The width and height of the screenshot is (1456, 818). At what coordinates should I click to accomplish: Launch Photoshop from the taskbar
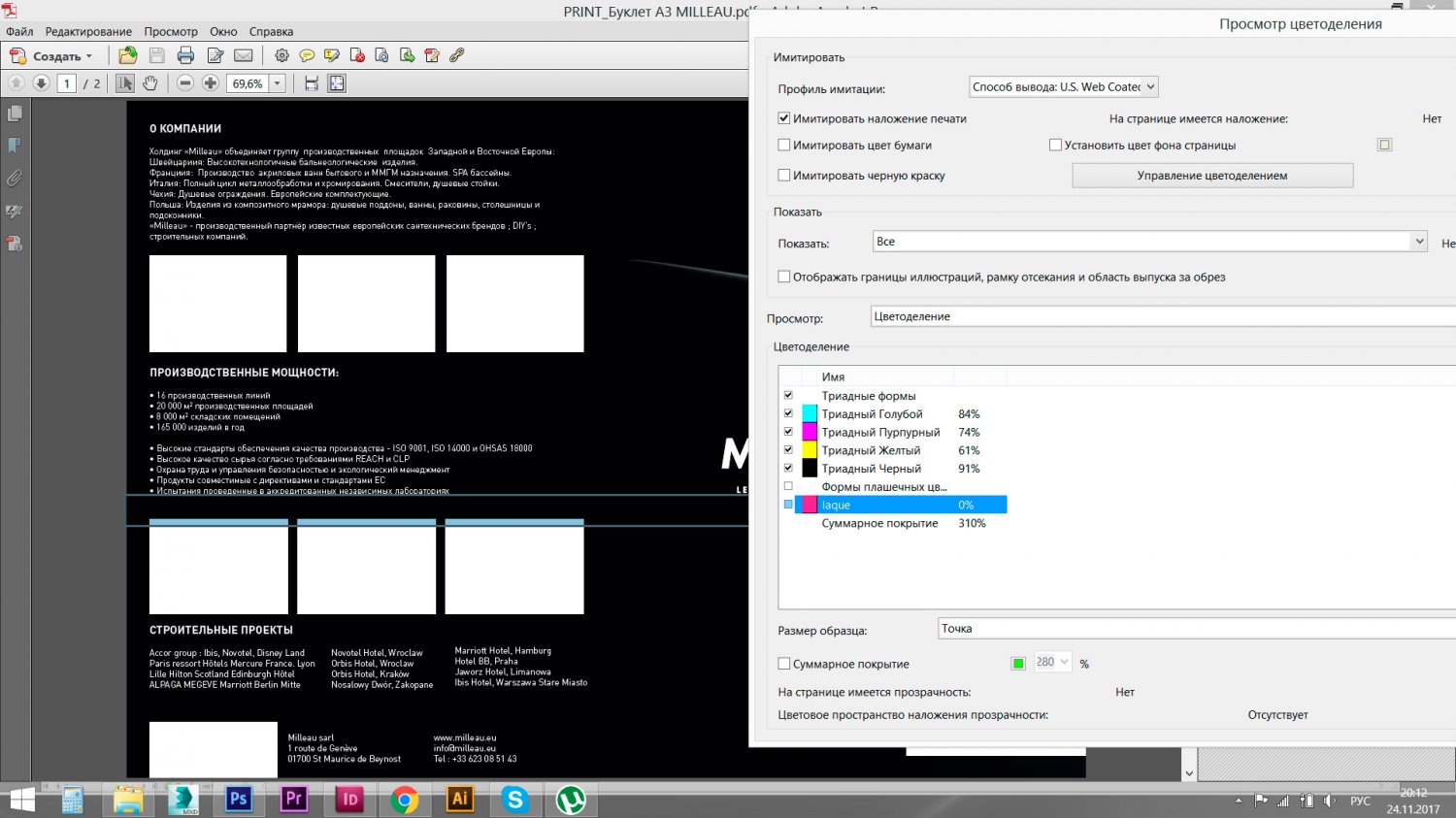pyautogui.click(x=238, y=799)
